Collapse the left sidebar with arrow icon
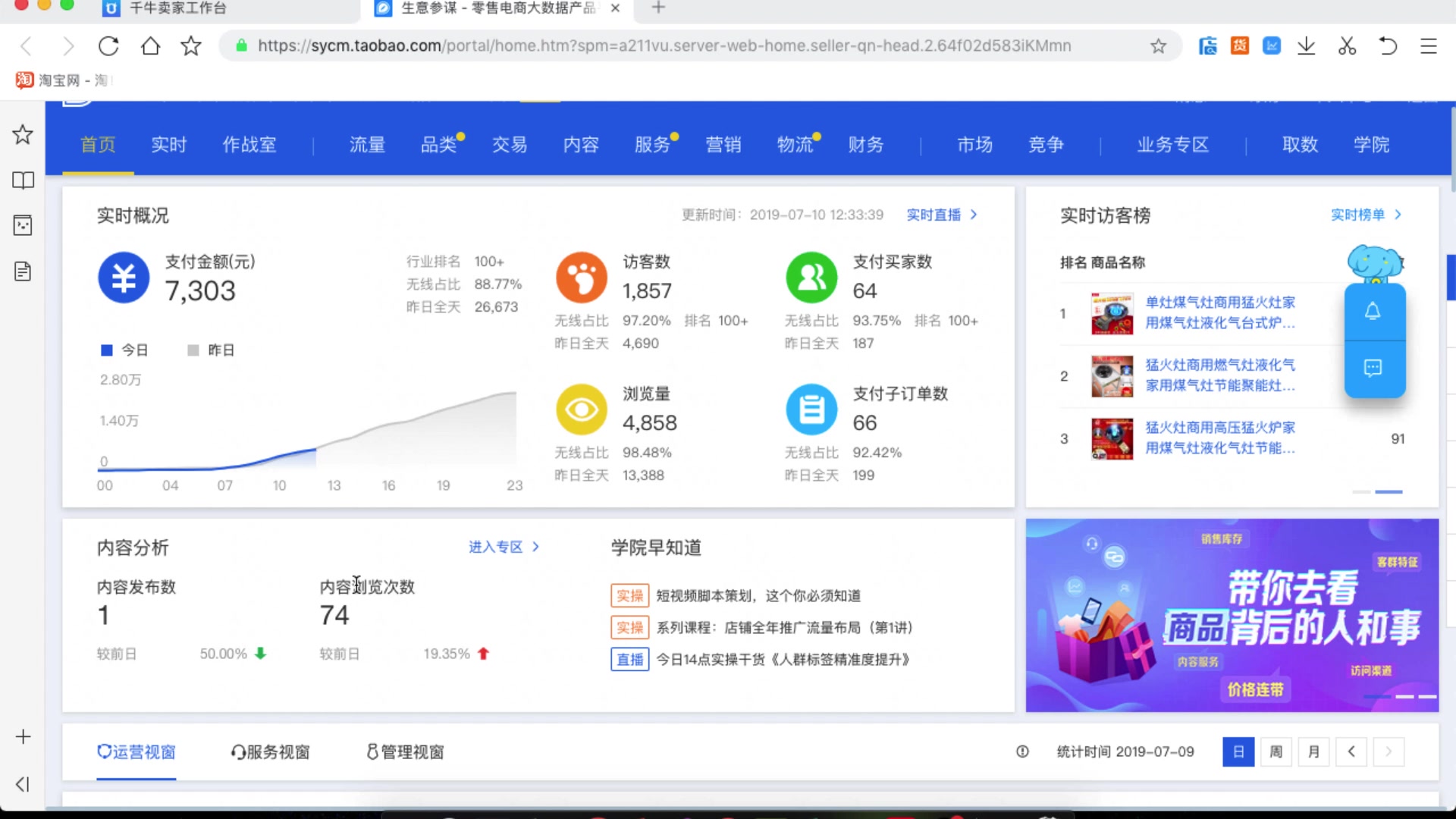1456x819 pixels. 23,784
